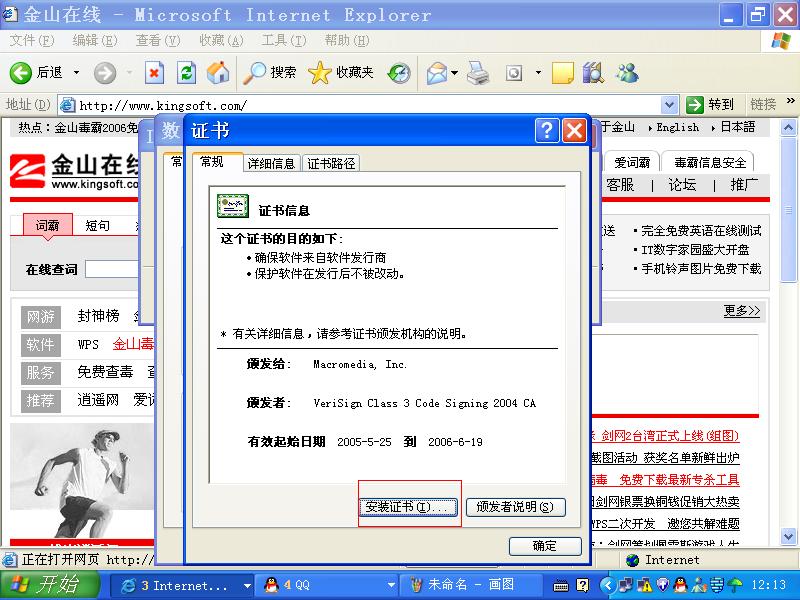Switch to the 详细信息 tab

pyautogui.click(x=271, y=163)
